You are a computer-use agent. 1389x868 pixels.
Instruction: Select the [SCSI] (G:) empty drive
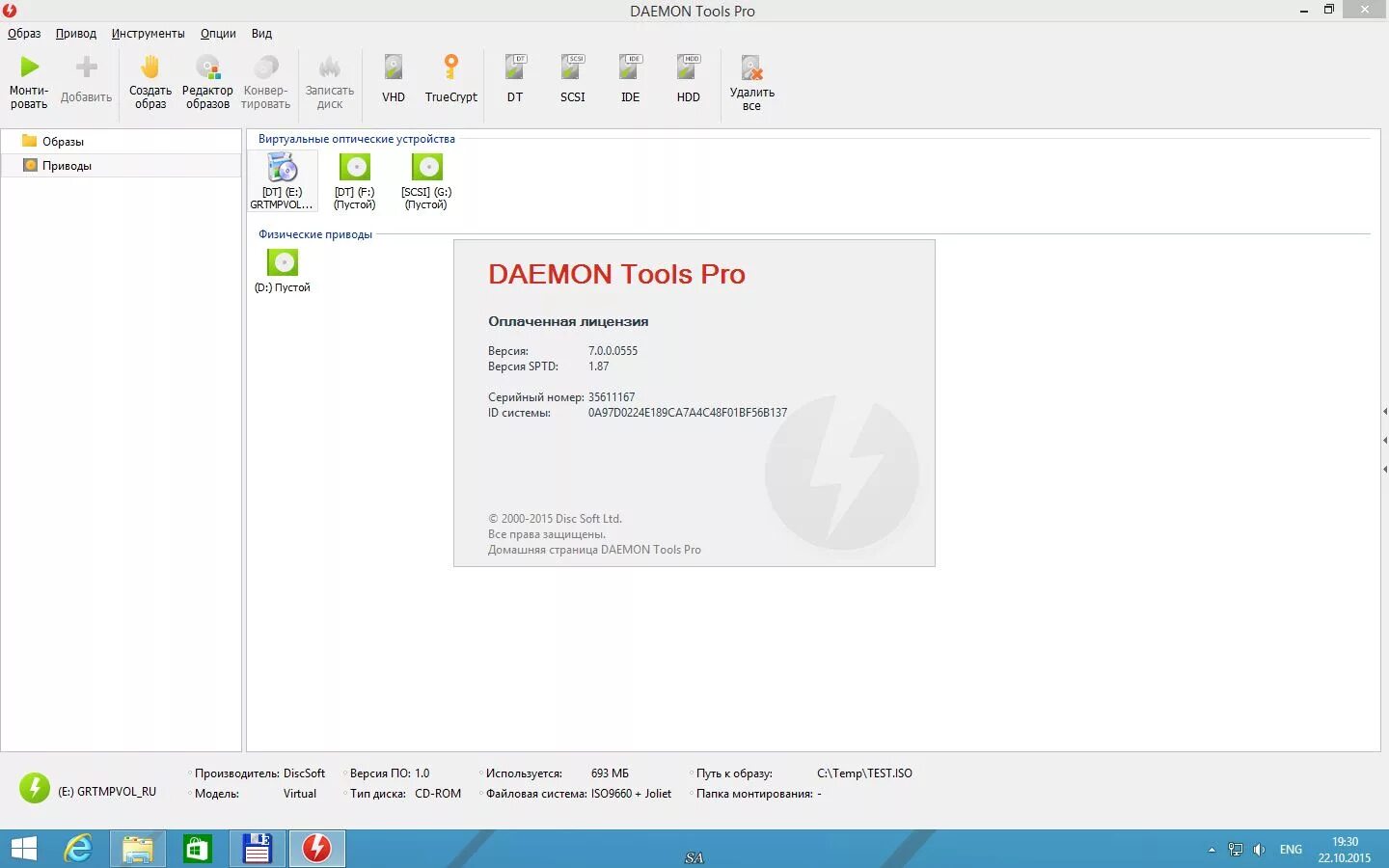426,181
